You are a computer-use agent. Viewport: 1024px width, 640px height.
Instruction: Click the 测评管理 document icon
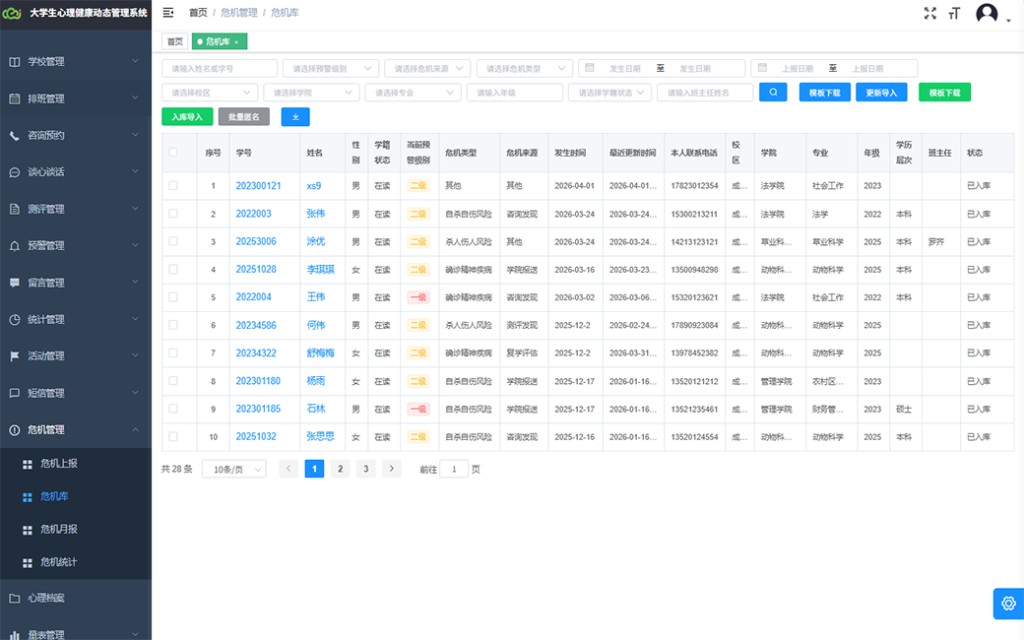click(14, 209)
